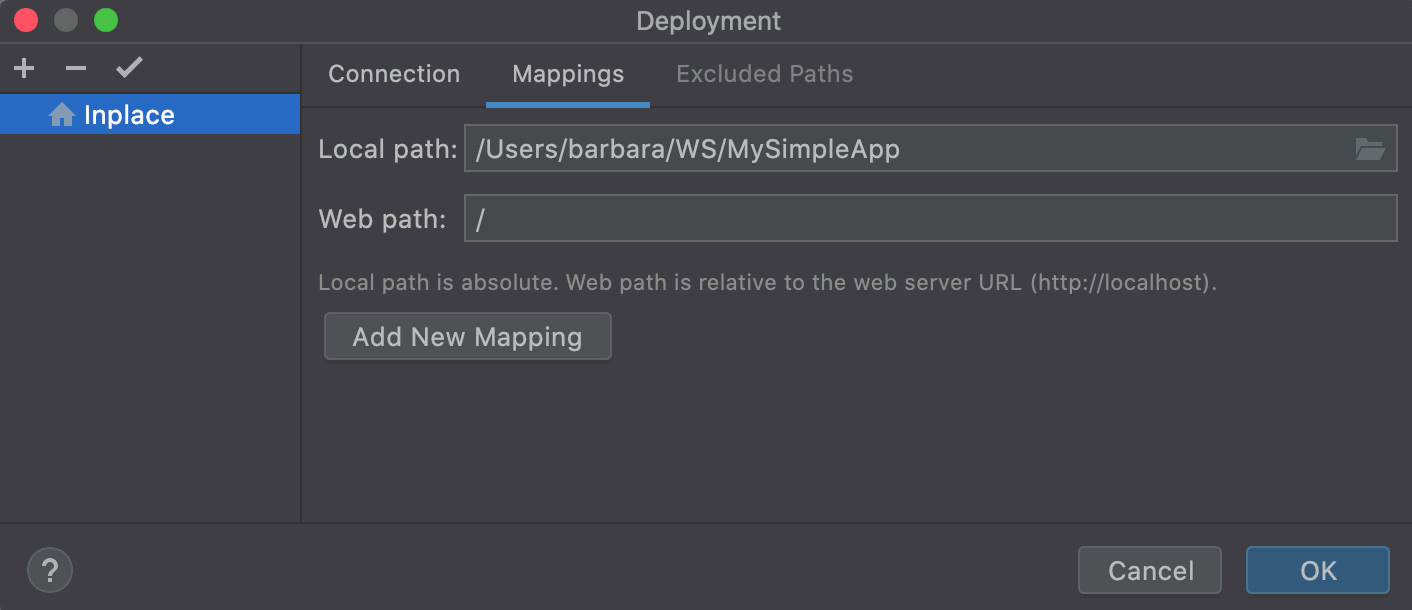The width and height of the screenshot is (1412, 610).
Task: Open the help question mark
Action: (x=50, y=570)
